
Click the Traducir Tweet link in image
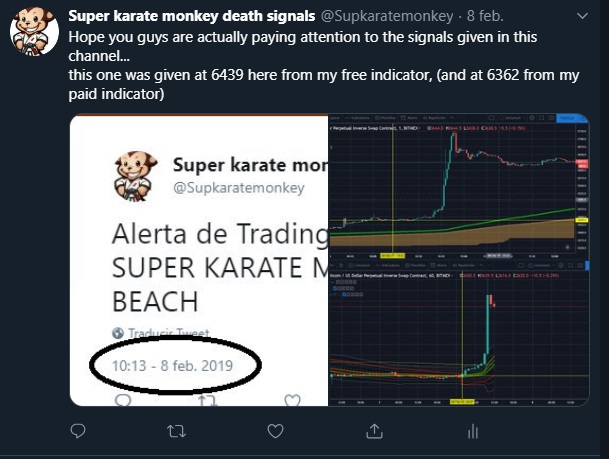(169, 333)
